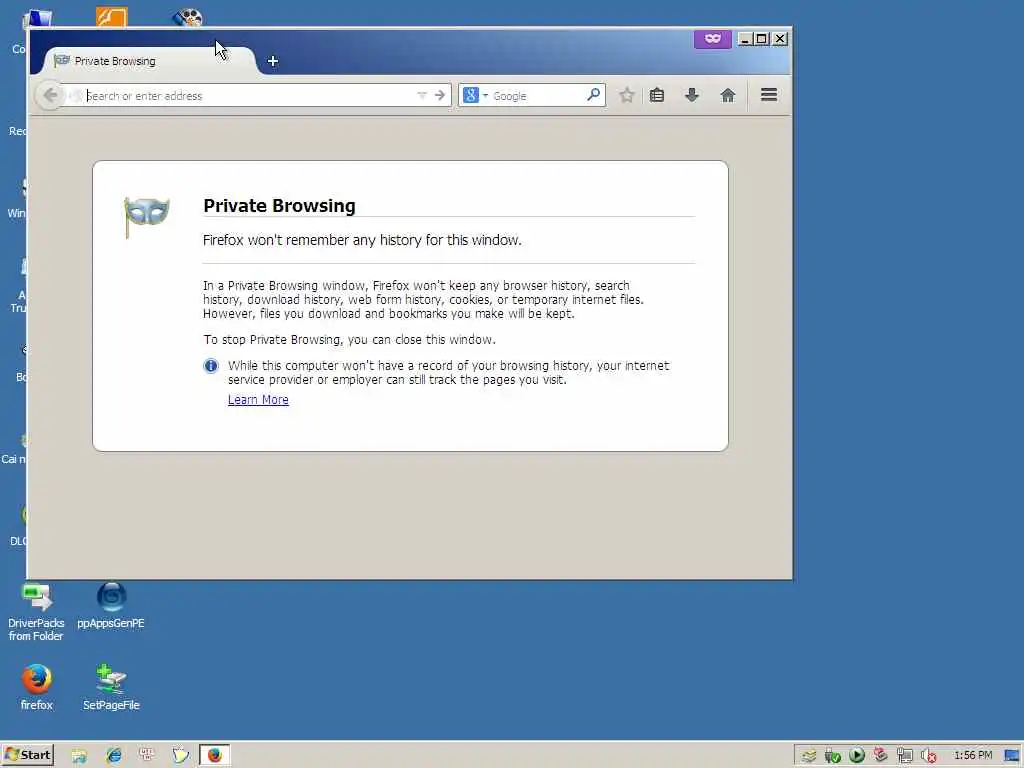Click the Go arrow in the address bar
Image resolution: width=1024 pixels, height=768 pixels.
click(x=440, y=95)
